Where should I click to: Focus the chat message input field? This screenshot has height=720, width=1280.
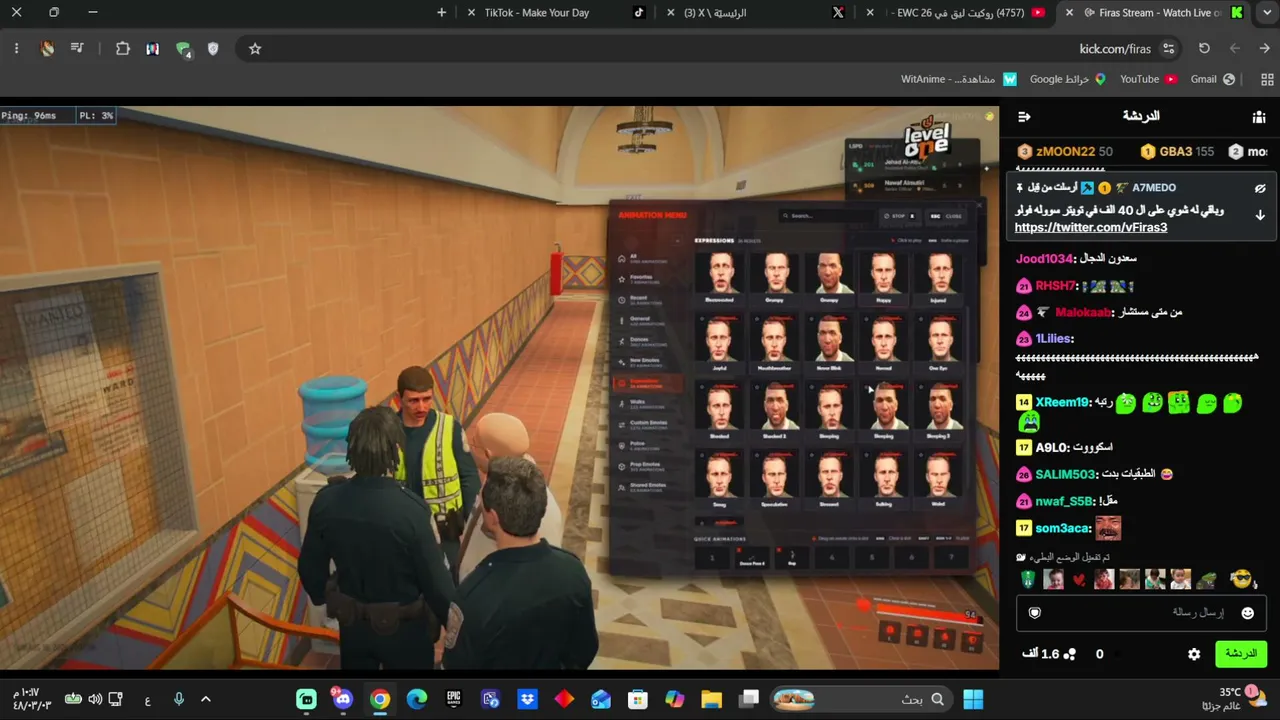[x=1141, y=613]
